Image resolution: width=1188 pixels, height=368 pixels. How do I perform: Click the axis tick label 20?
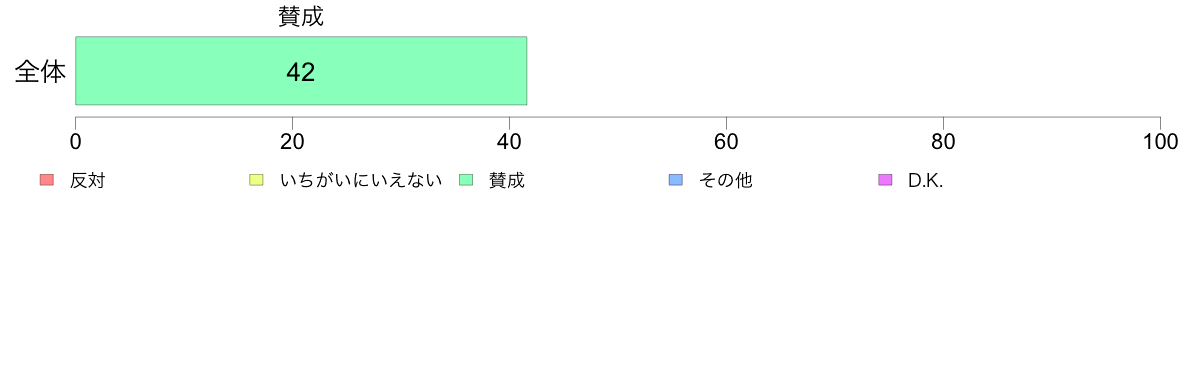[x=292, y=142]
